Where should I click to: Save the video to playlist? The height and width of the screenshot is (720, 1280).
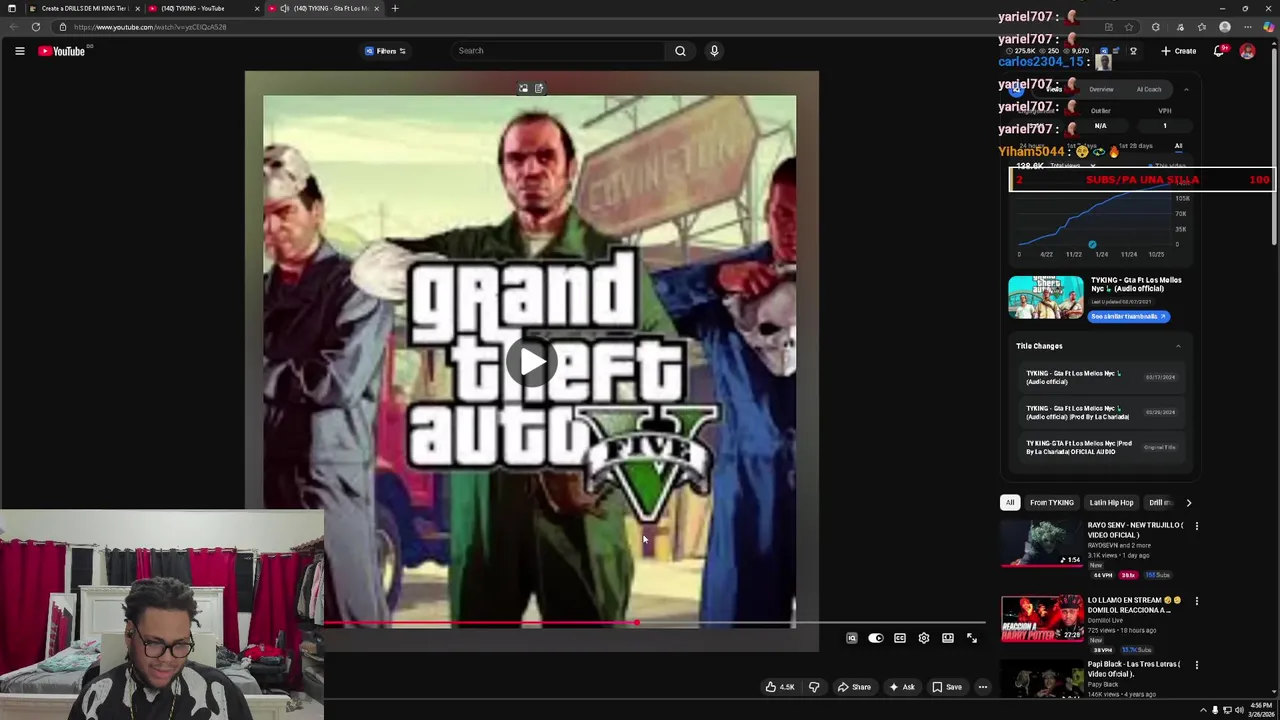click(x=947, y=687)
